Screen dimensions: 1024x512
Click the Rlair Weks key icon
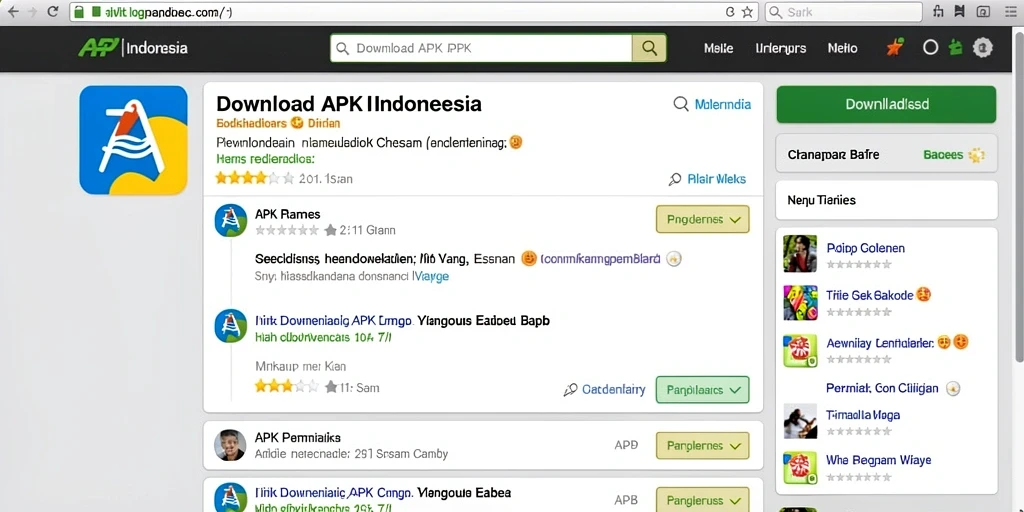coord(675,180)
